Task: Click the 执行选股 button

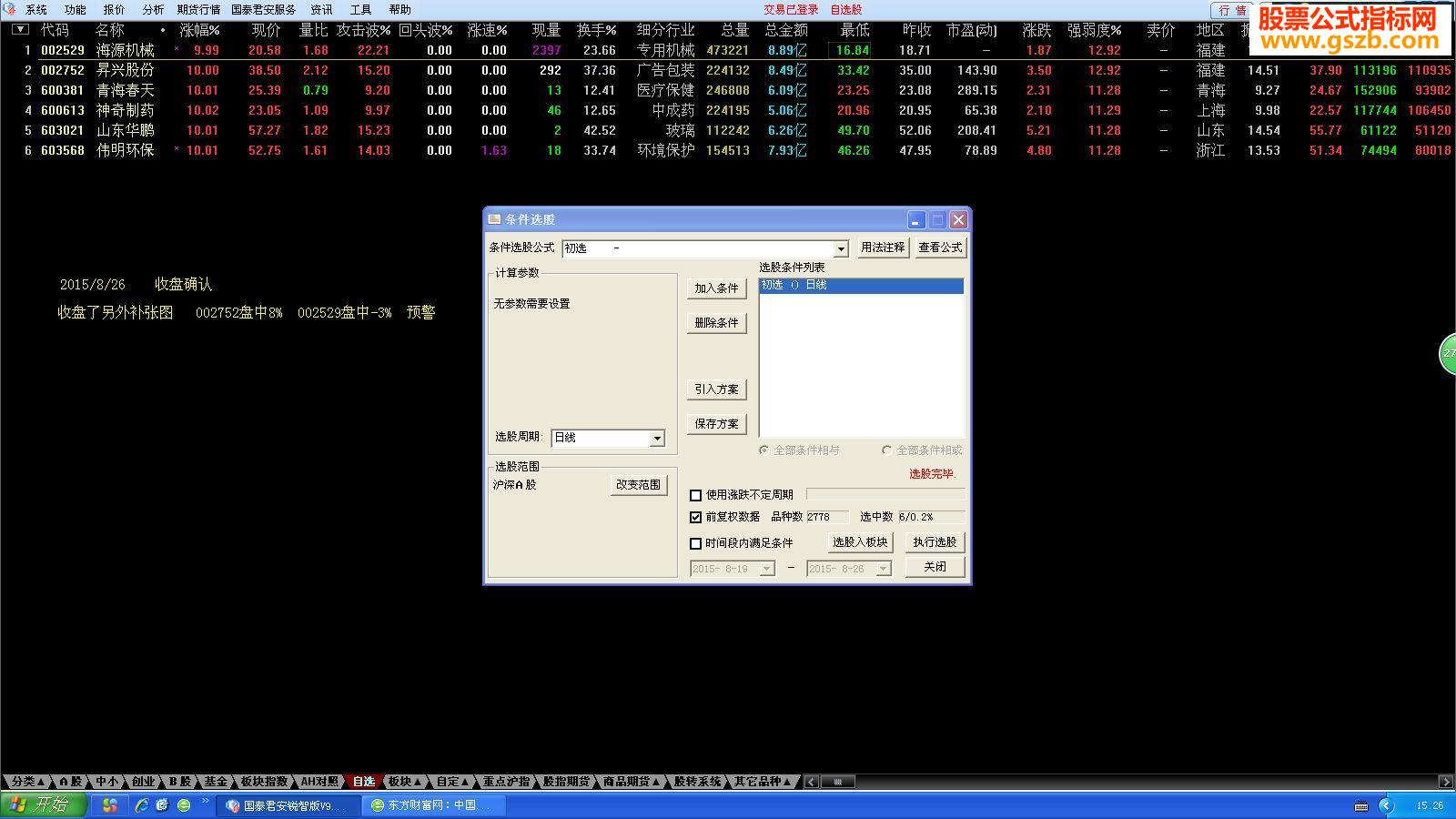Action: click(935, 542)
